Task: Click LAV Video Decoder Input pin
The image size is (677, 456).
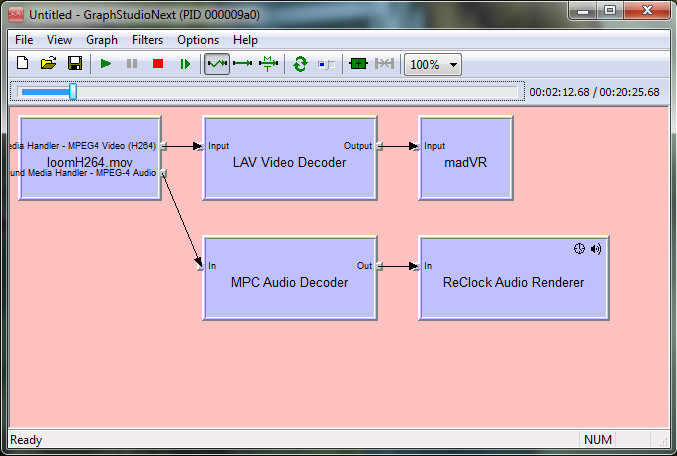Action: click(201, 146)
